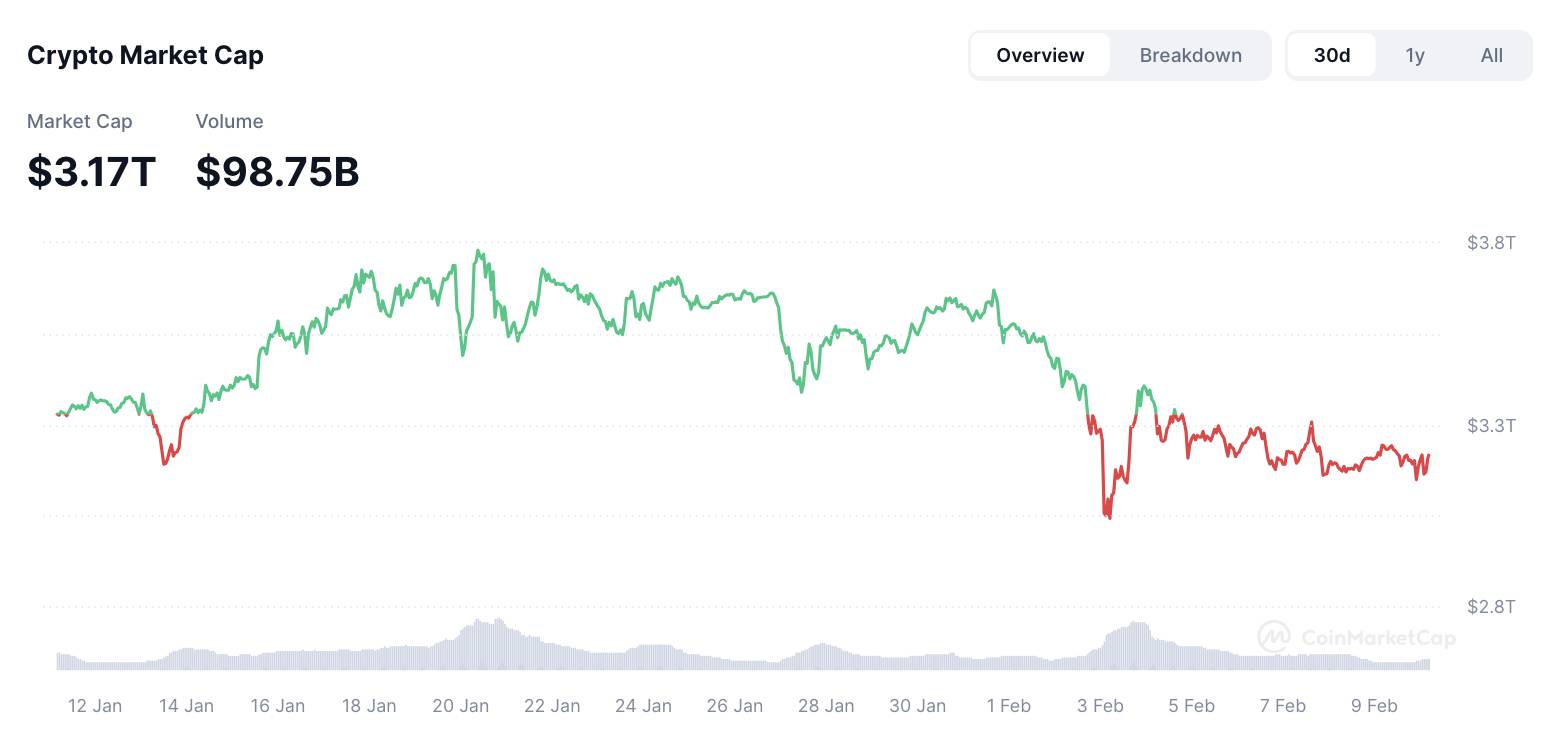Switch to the Breakdown tab
The image size is (1560, 754).
(1191, 55)
